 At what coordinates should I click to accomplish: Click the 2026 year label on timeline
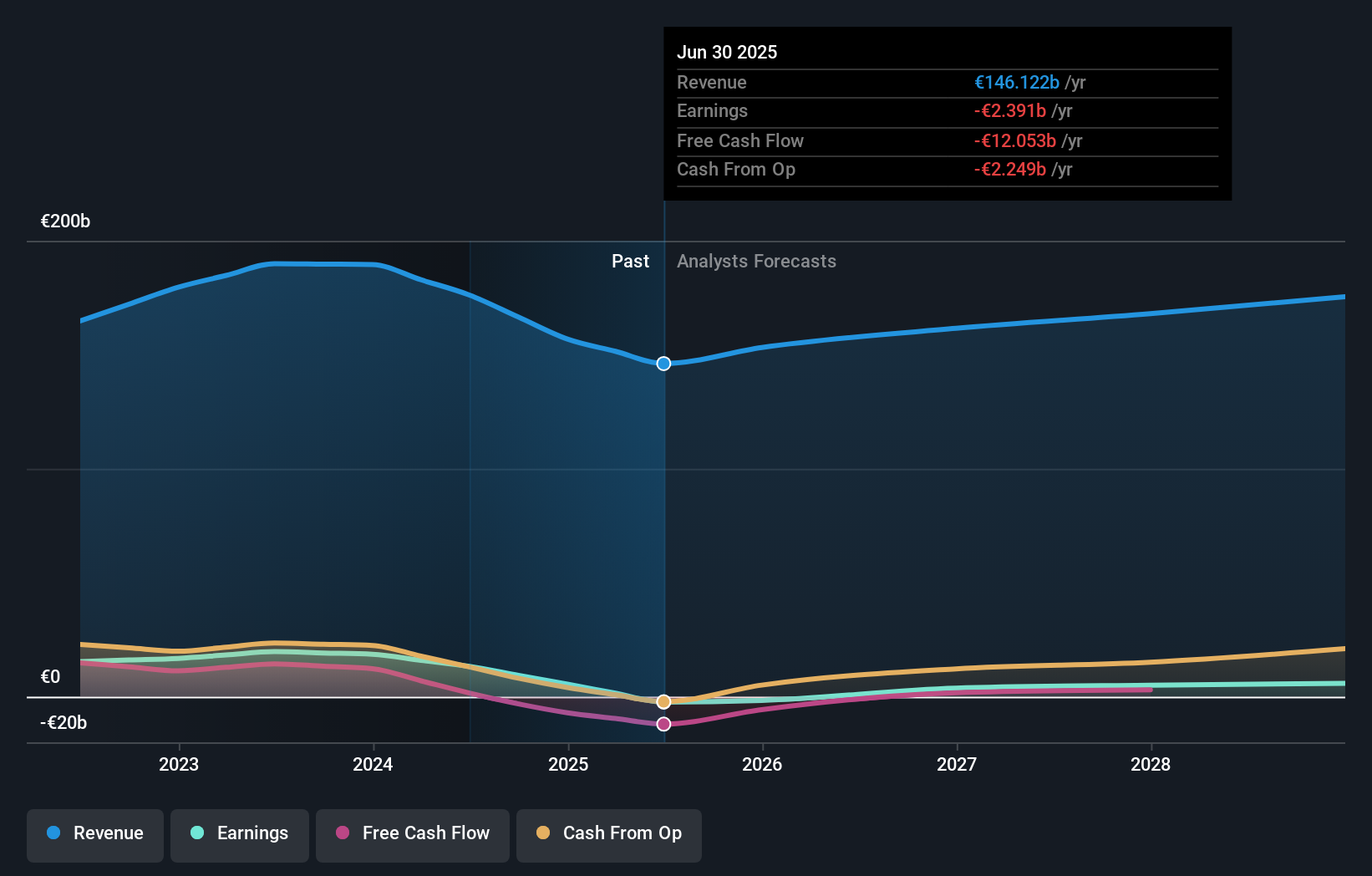[x=761, y=764]
